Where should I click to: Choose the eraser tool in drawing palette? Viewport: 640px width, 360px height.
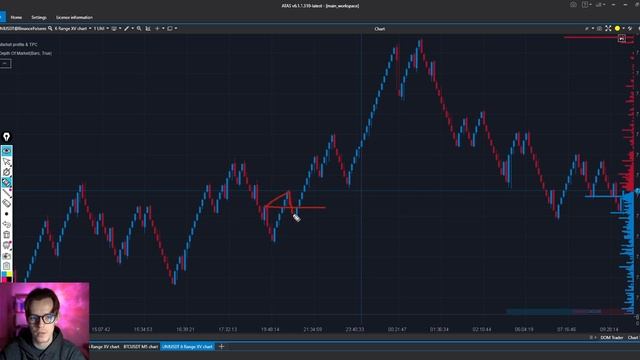(7, 203)
